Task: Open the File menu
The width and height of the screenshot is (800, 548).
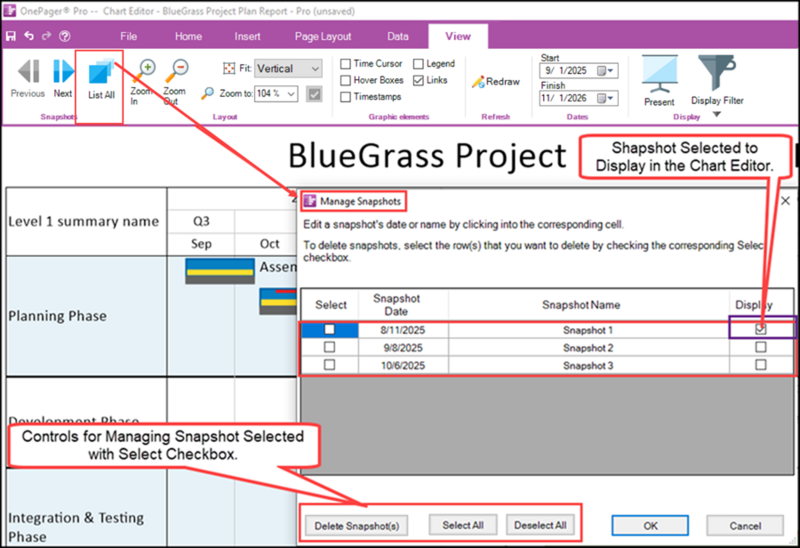Action: [129, 36]
